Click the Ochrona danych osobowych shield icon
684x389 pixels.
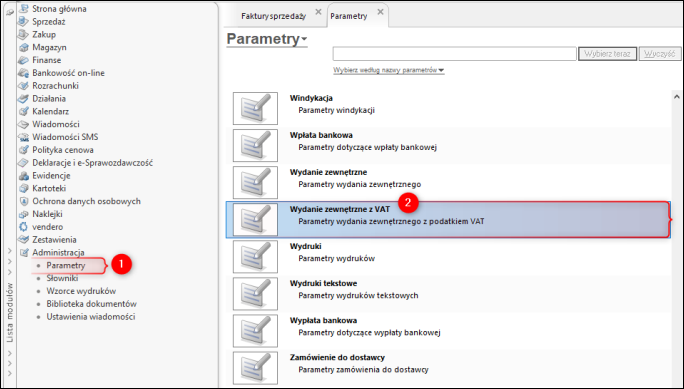click(23, 201)
